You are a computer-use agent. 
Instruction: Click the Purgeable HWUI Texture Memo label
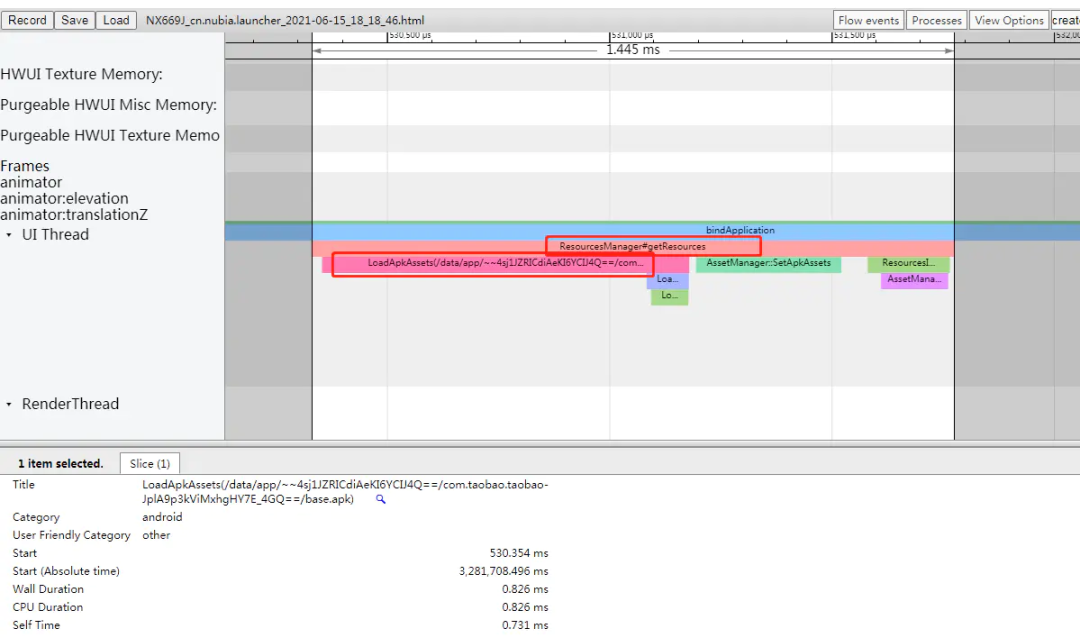click(110, 136)
